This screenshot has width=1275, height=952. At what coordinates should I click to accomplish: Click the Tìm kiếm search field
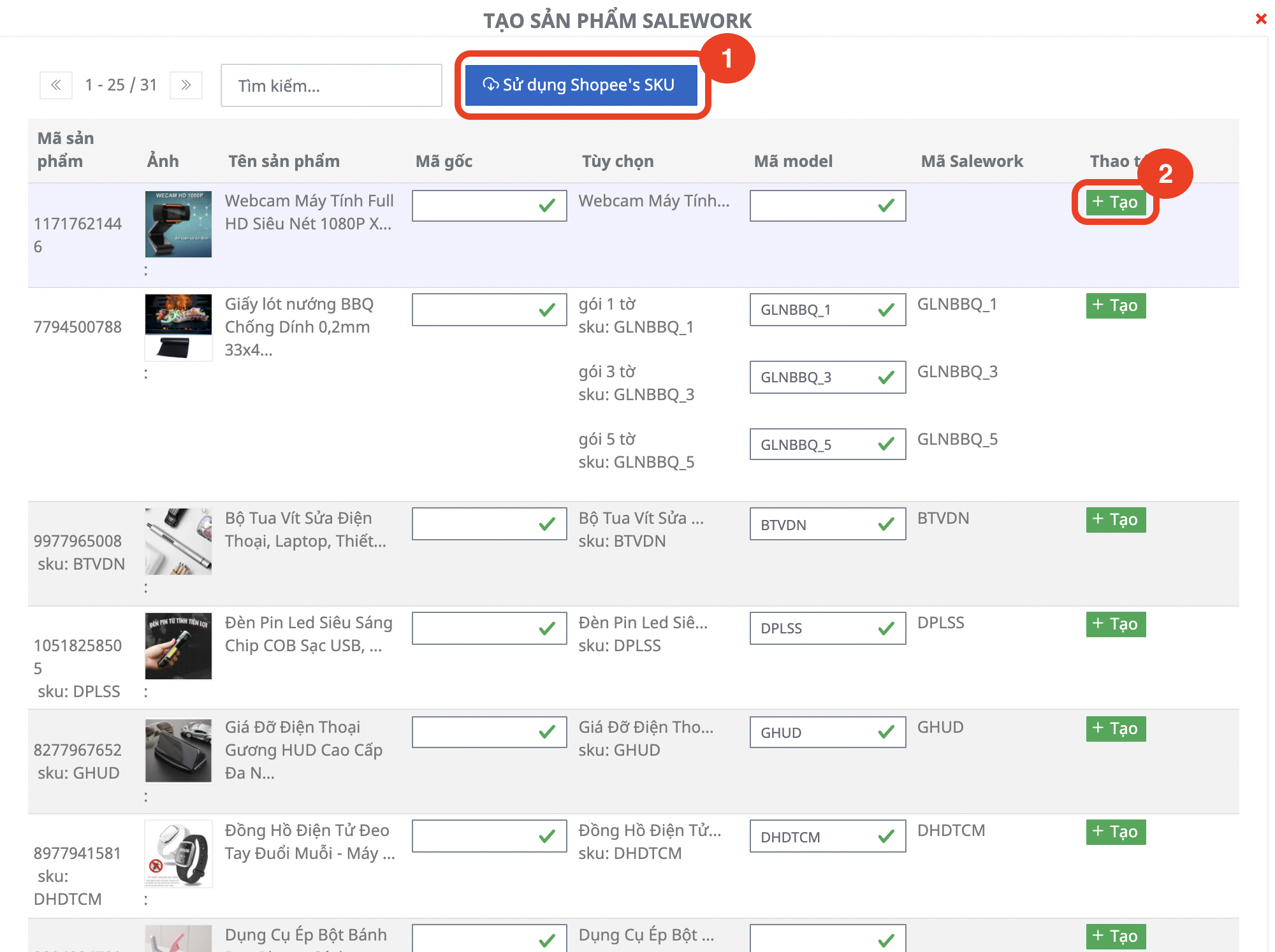(x=331, y=85)
